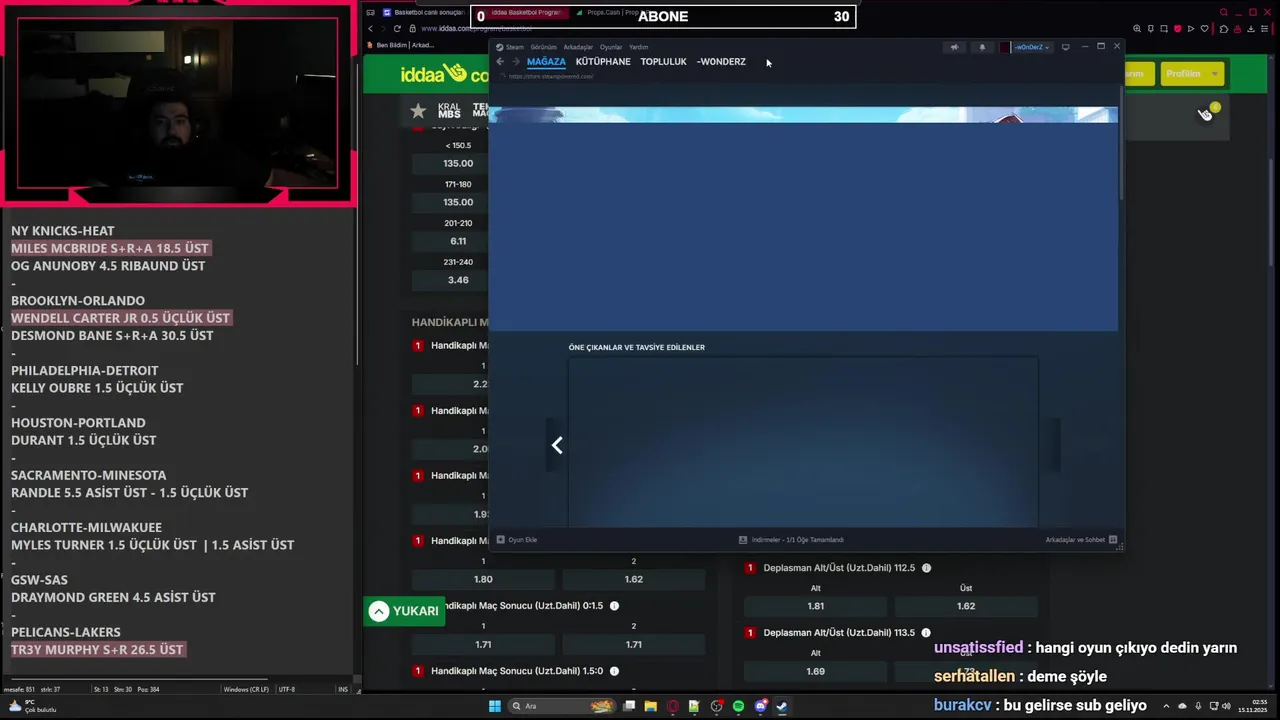Click the line MILES MCBRIDE S+R+A 18.5 ÜST
Viewport: 1280px width, 720px height.
[110, 248]
